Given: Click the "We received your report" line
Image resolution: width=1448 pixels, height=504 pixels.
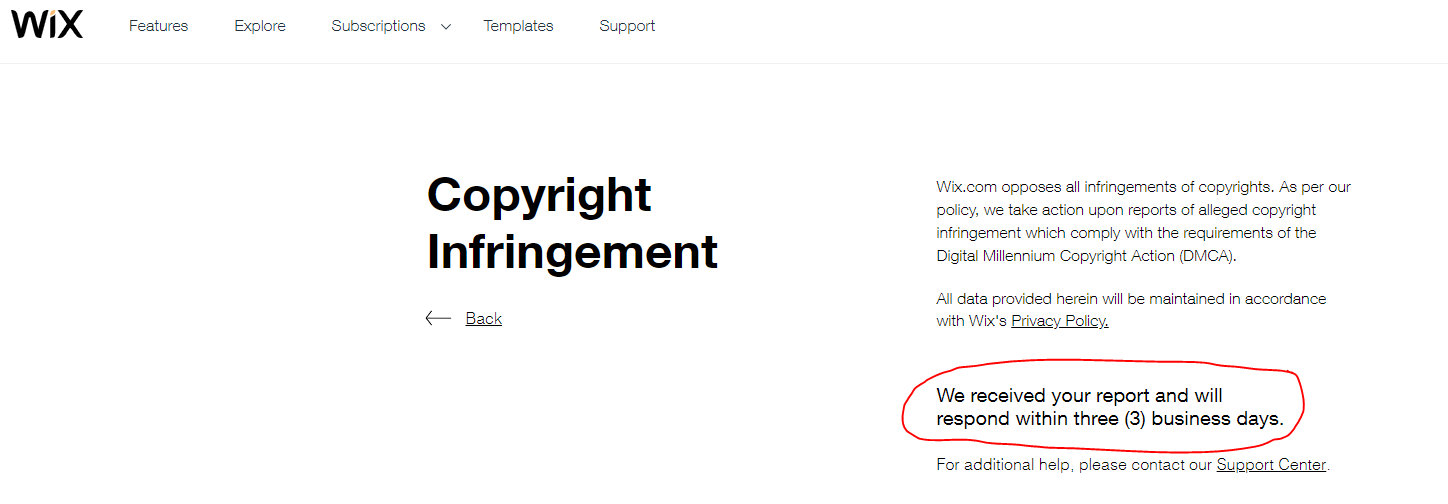Looking at the screenshot, I should pyautogui.click(x=1079, y=396).
